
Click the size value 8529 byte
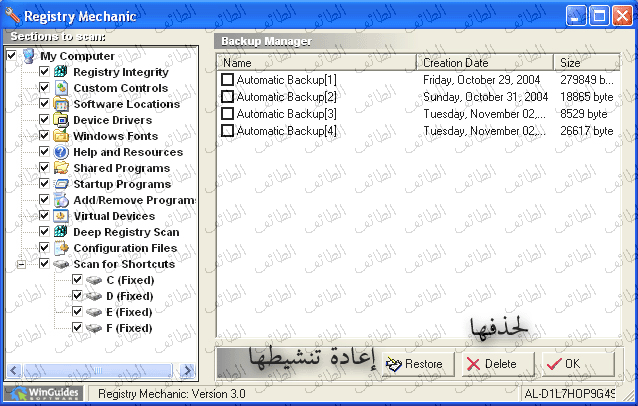pos(583,114)
